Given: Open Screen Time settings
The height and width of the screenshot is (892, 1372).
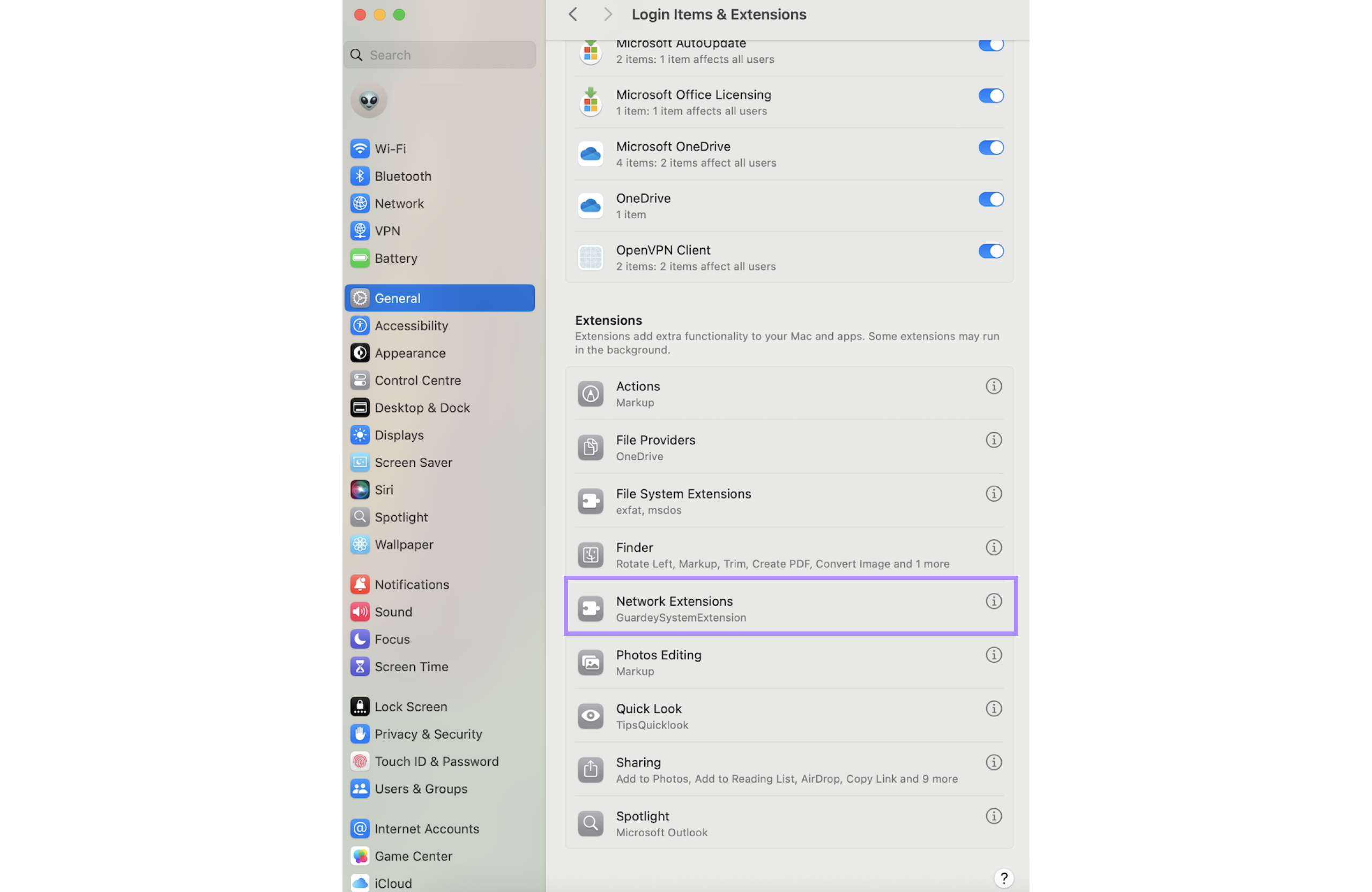Looking at the screenshot, I should (x=439, y=666).
